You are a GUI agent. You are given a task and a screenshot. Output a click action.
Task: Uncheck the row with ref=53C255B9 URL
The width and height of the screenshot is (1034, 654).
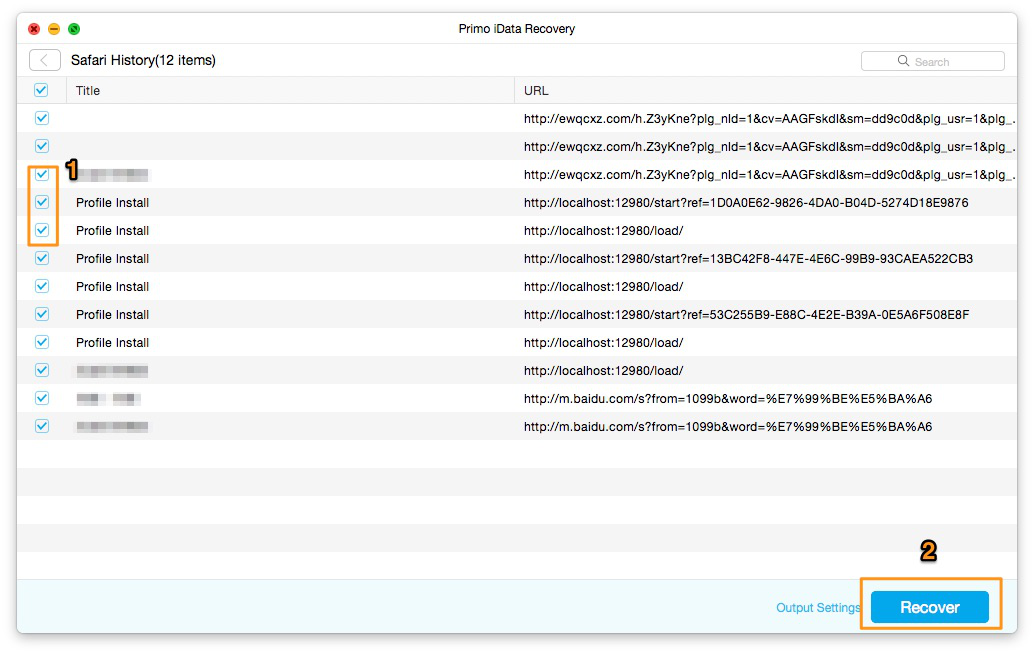[x=42, y=314]
